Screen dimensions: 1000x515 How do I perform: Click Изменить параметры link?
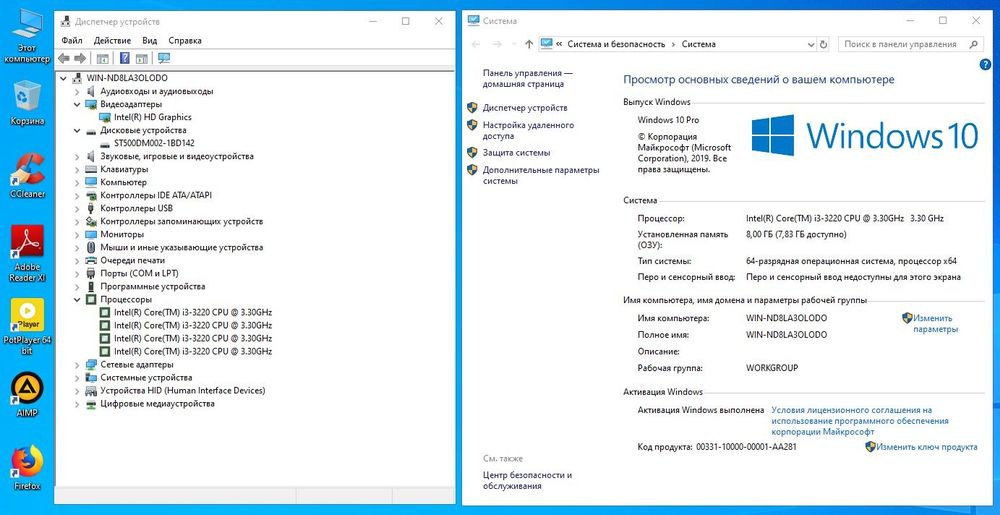coord(935,324)
